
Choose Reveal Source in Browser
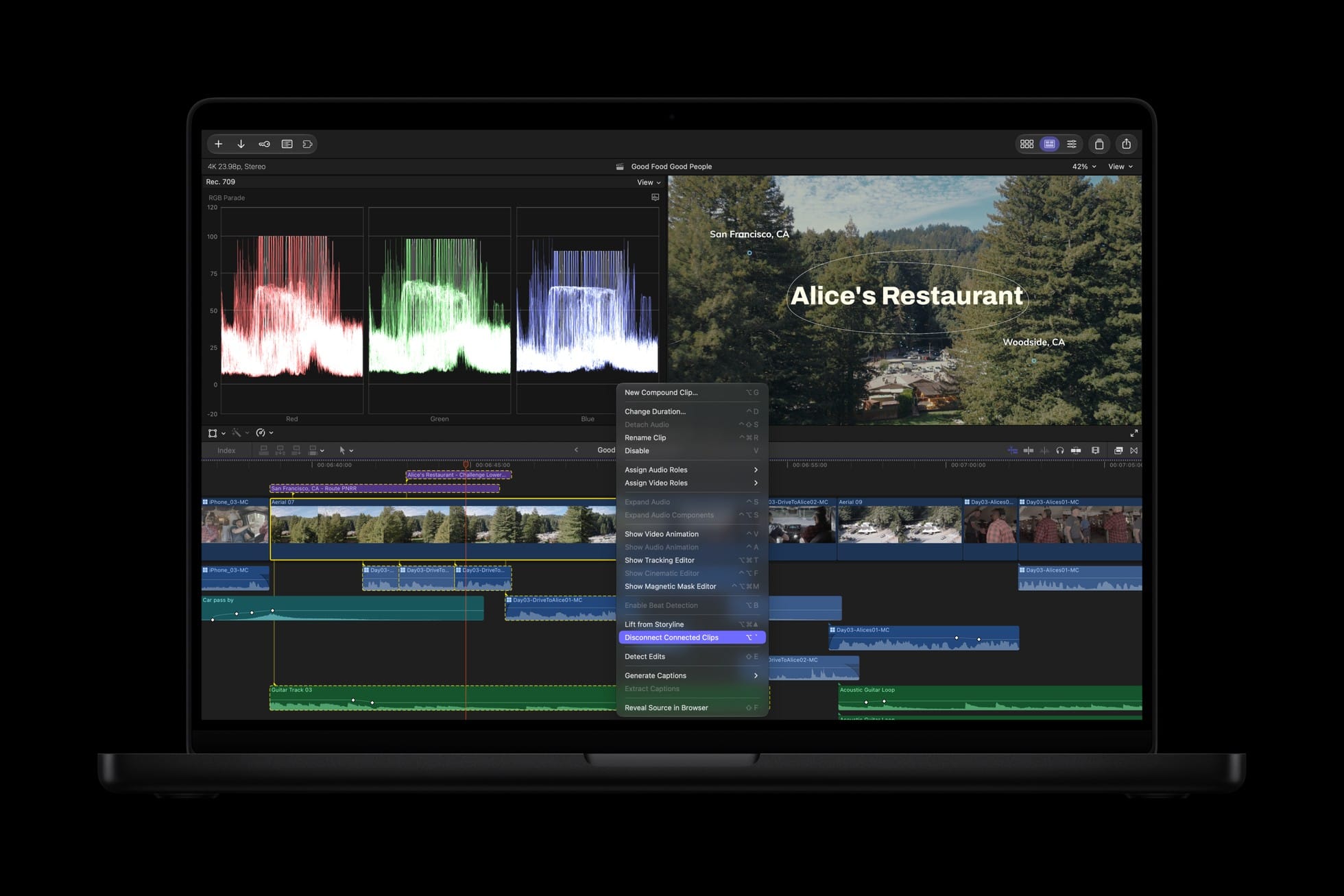691,707
